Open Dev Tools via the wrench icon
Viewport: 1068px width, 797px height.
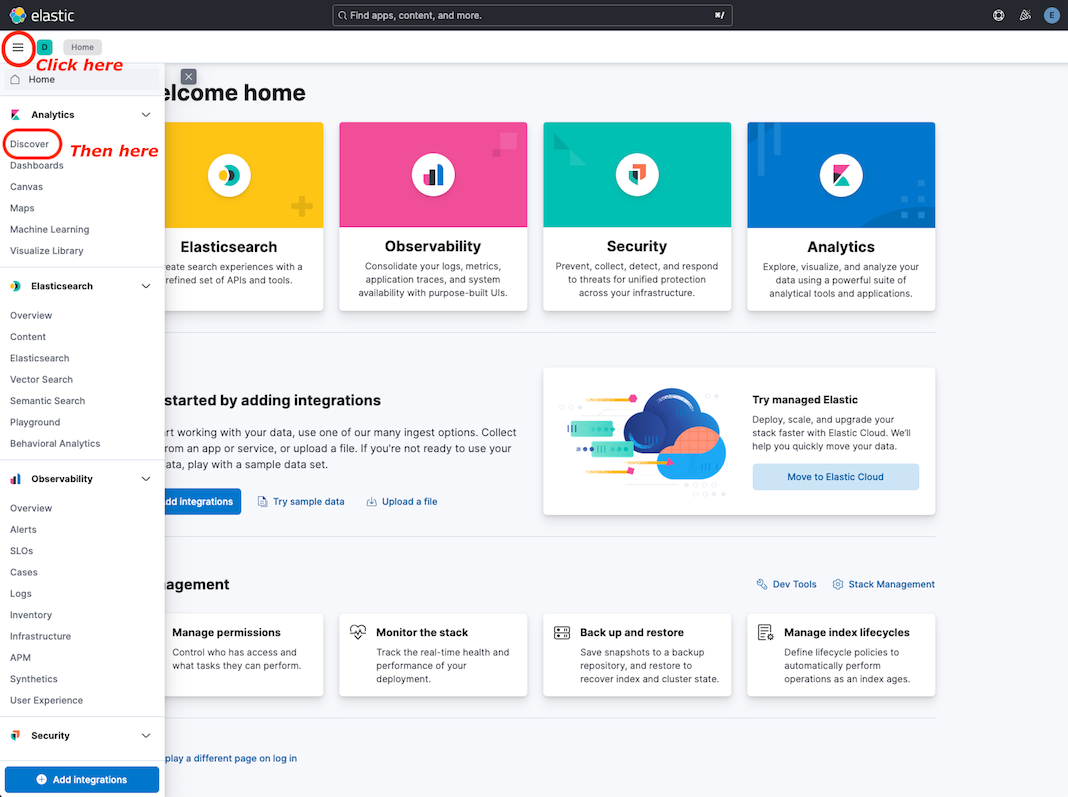786,584
